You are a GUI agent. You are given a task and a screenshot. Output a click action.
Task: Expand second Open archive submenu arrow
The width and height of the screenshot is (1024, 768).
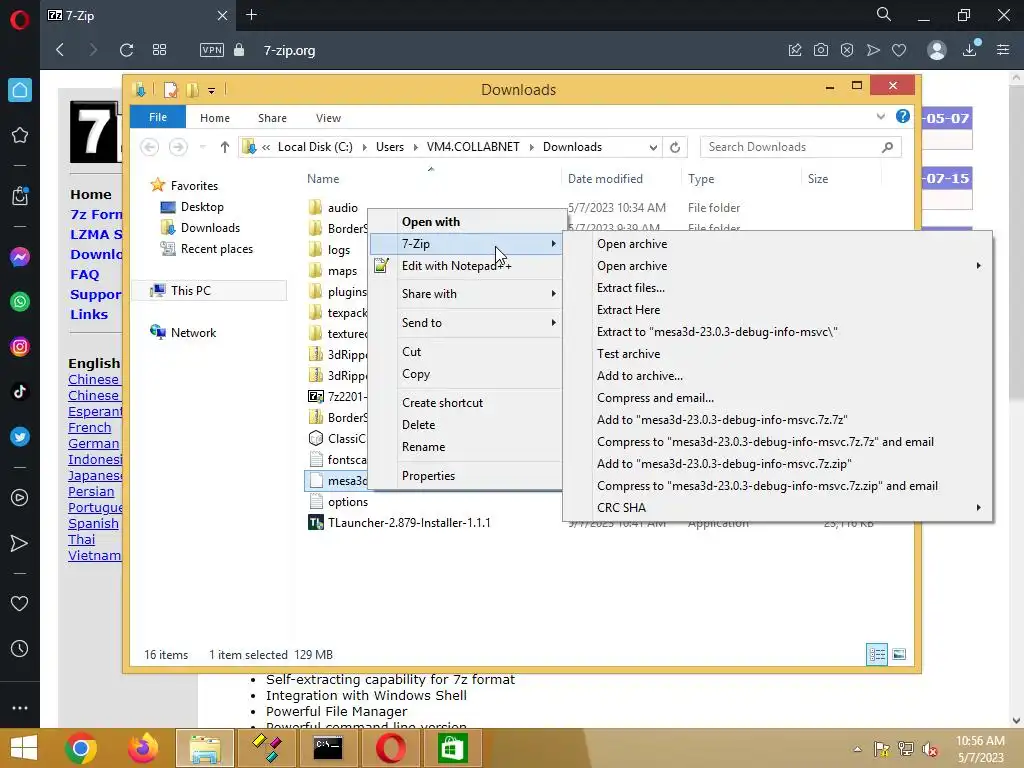[x=978, y=266]
